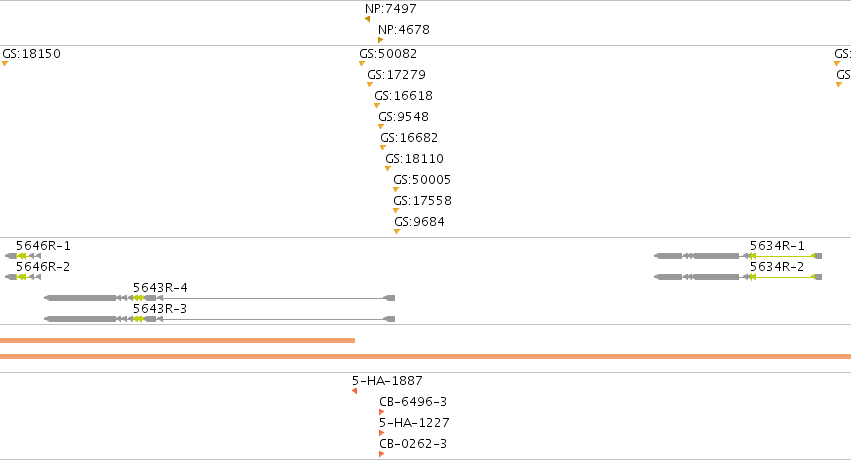This screenshot has width=851, height=460.
Task: Click the orange triangle under GS:50082
Action: pyautogui.click(x=361, y=63)
